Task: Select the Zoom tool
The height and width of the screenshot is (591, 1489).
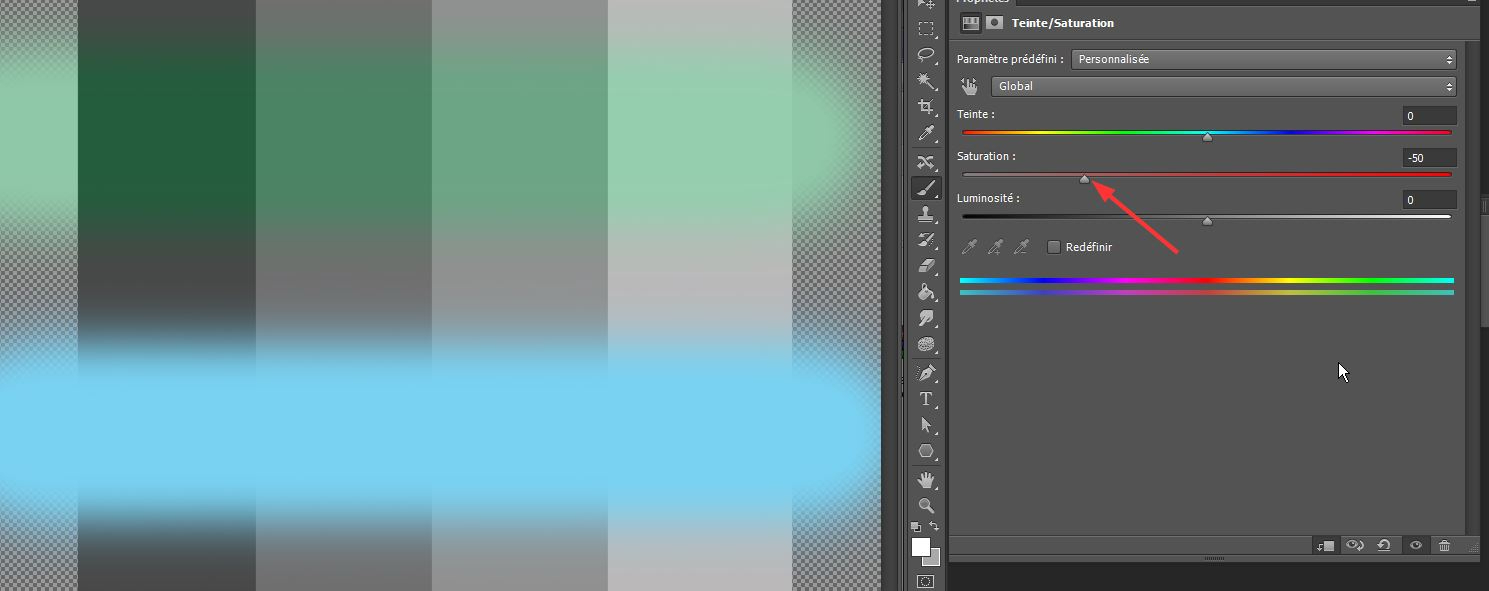Action: (925, 505)
